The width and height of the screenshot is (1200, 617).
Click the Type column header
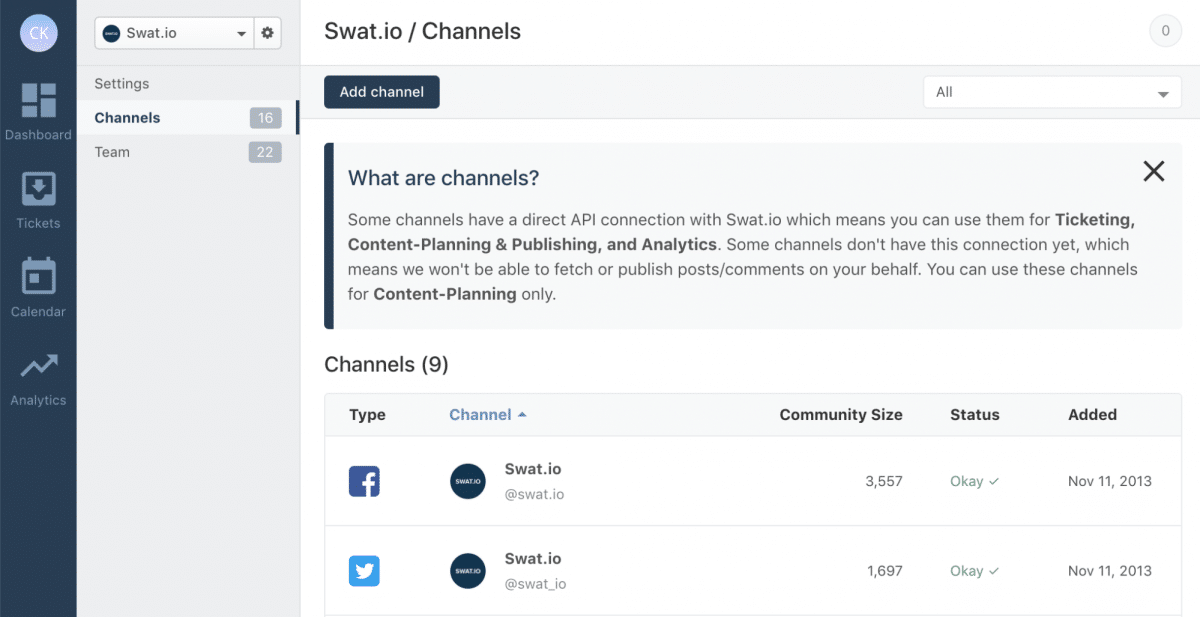[x=367, y=415]
